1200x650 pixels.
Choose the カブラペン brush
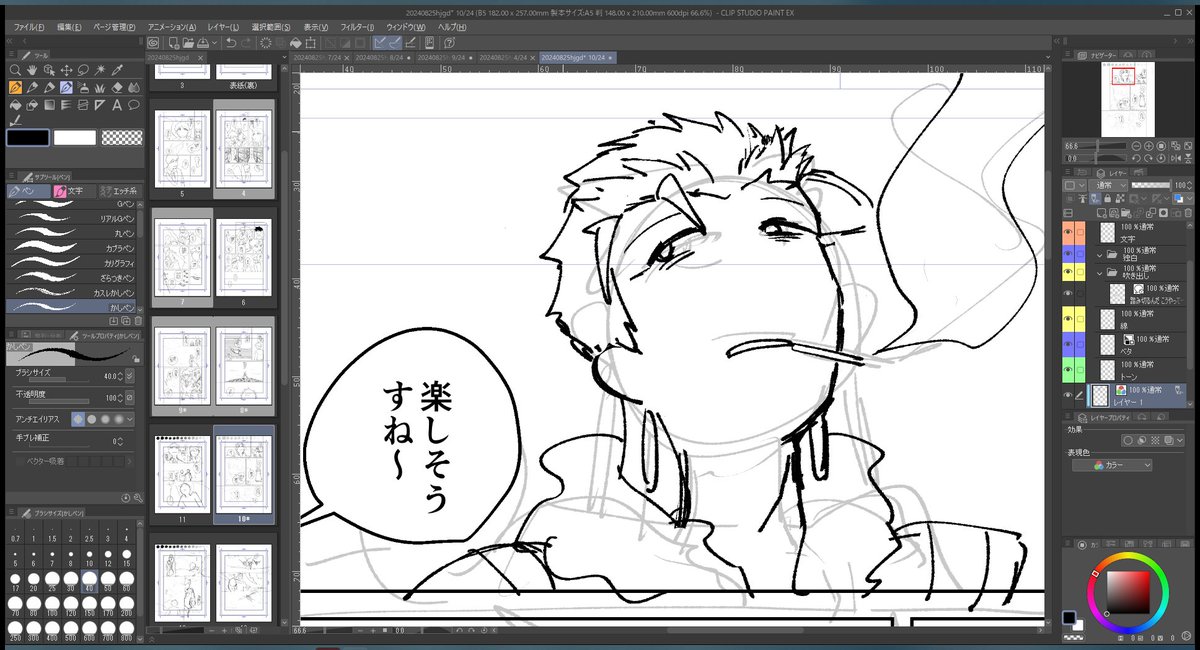(x=72, y=246)
